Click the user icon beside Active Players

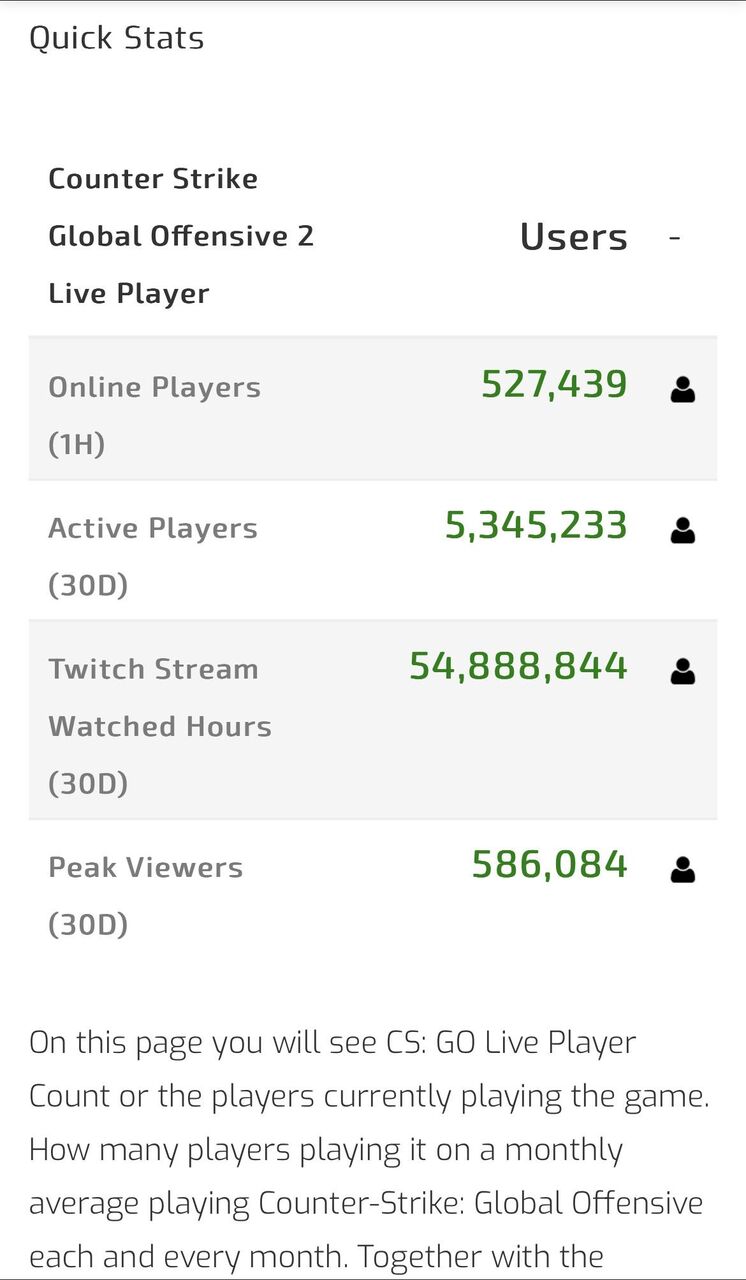(x=683, y=530)
